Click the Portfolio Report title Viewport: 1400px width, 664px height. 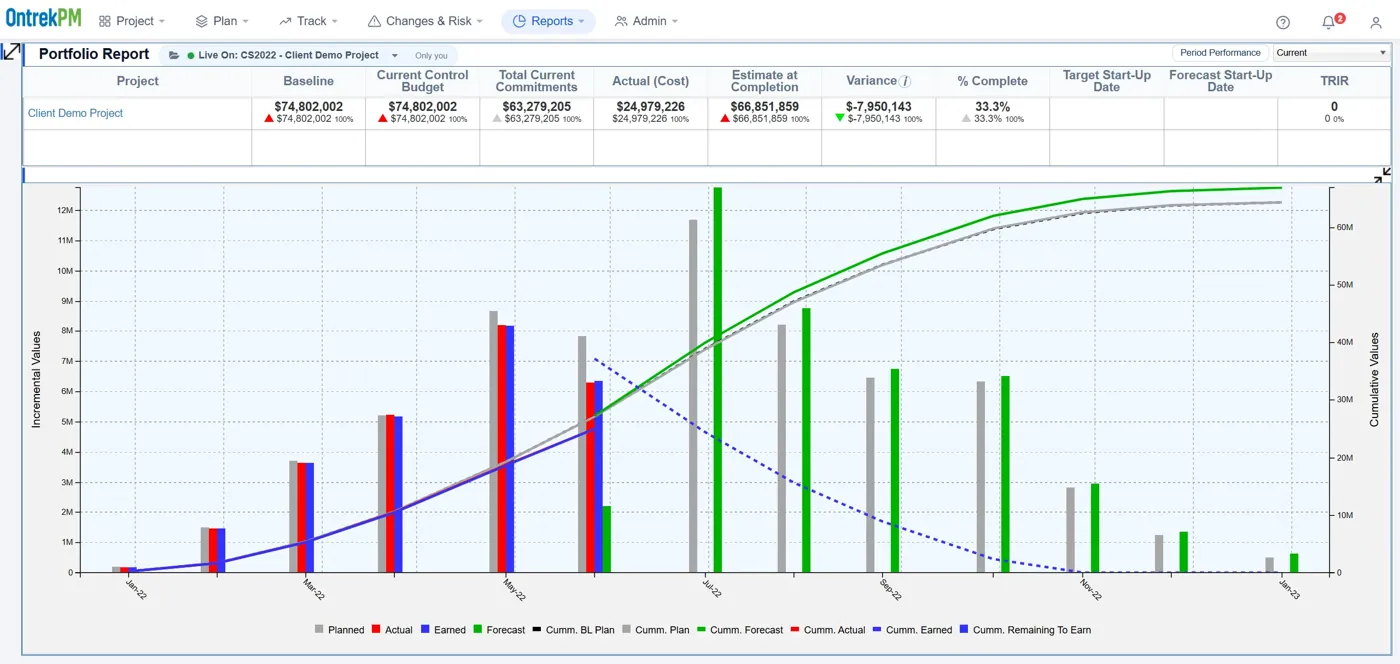point(94,54)
